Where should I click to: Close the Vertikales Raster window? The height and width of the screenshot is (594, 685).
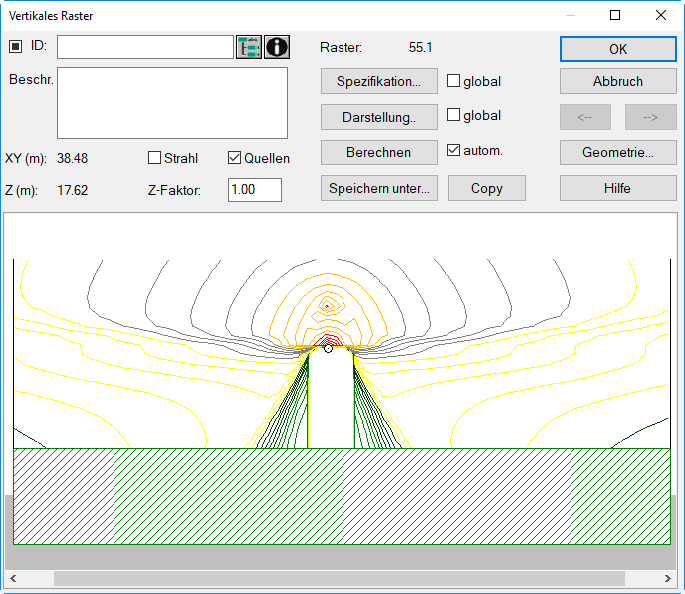(661, 15)
